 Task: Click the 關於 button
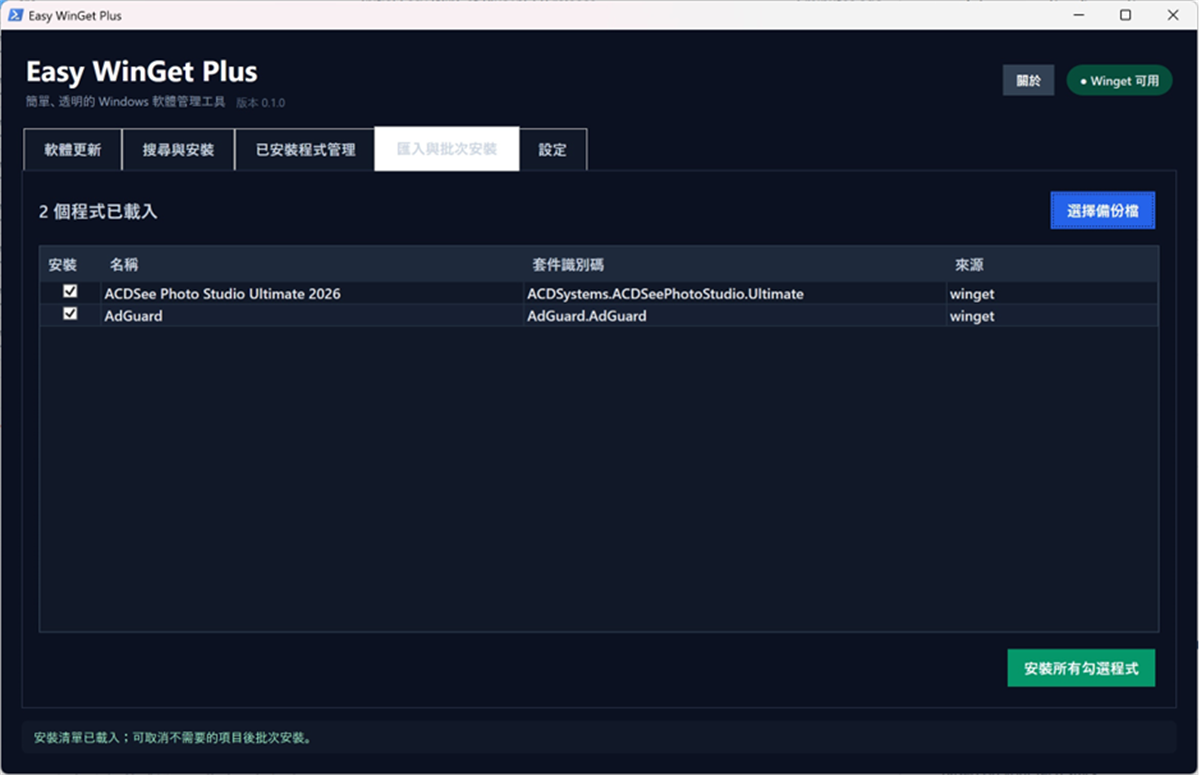tap(1028, 80)
